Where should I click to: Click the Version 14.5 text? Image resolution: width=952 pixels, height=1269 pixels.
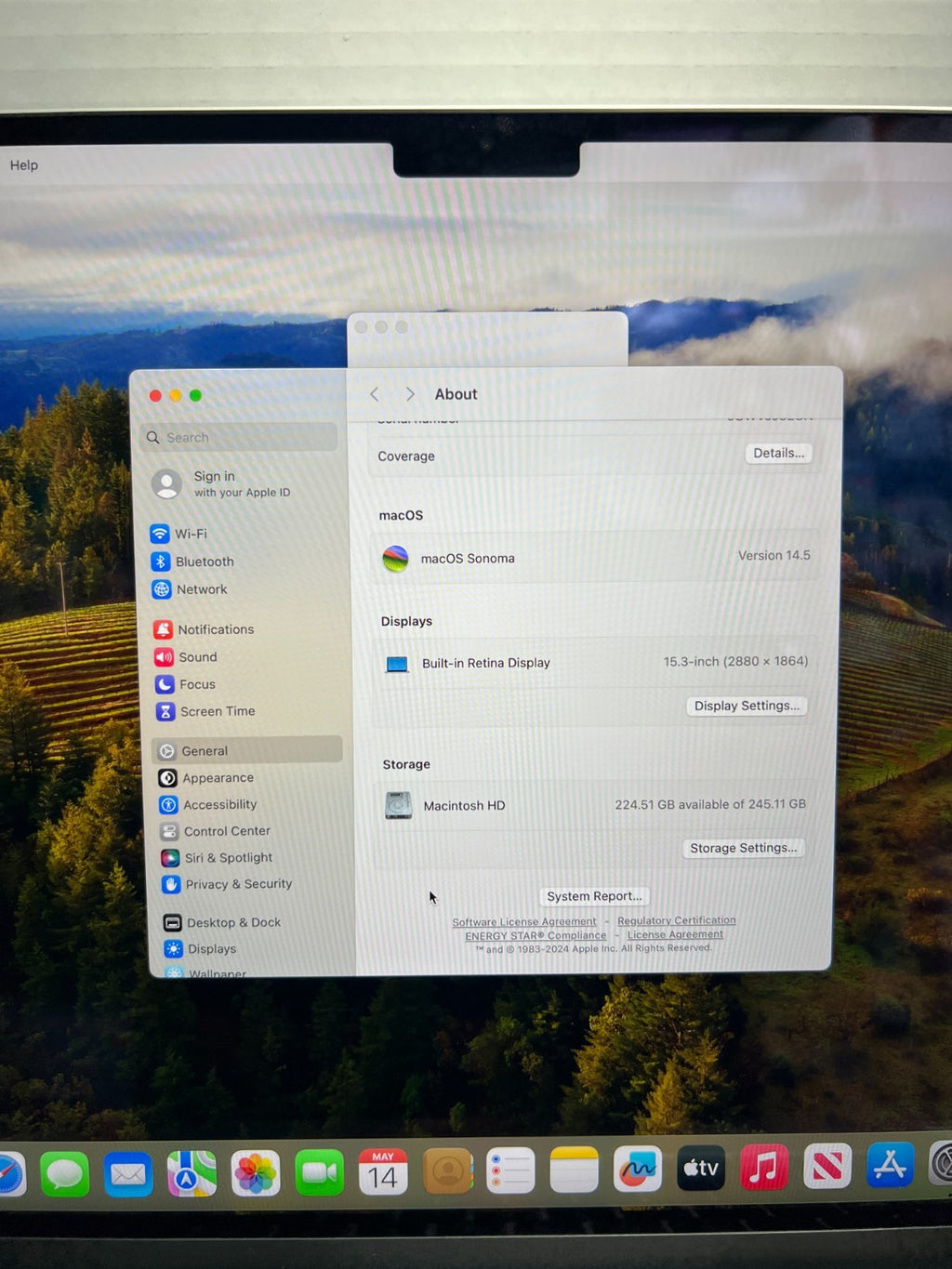click(774, 555)
